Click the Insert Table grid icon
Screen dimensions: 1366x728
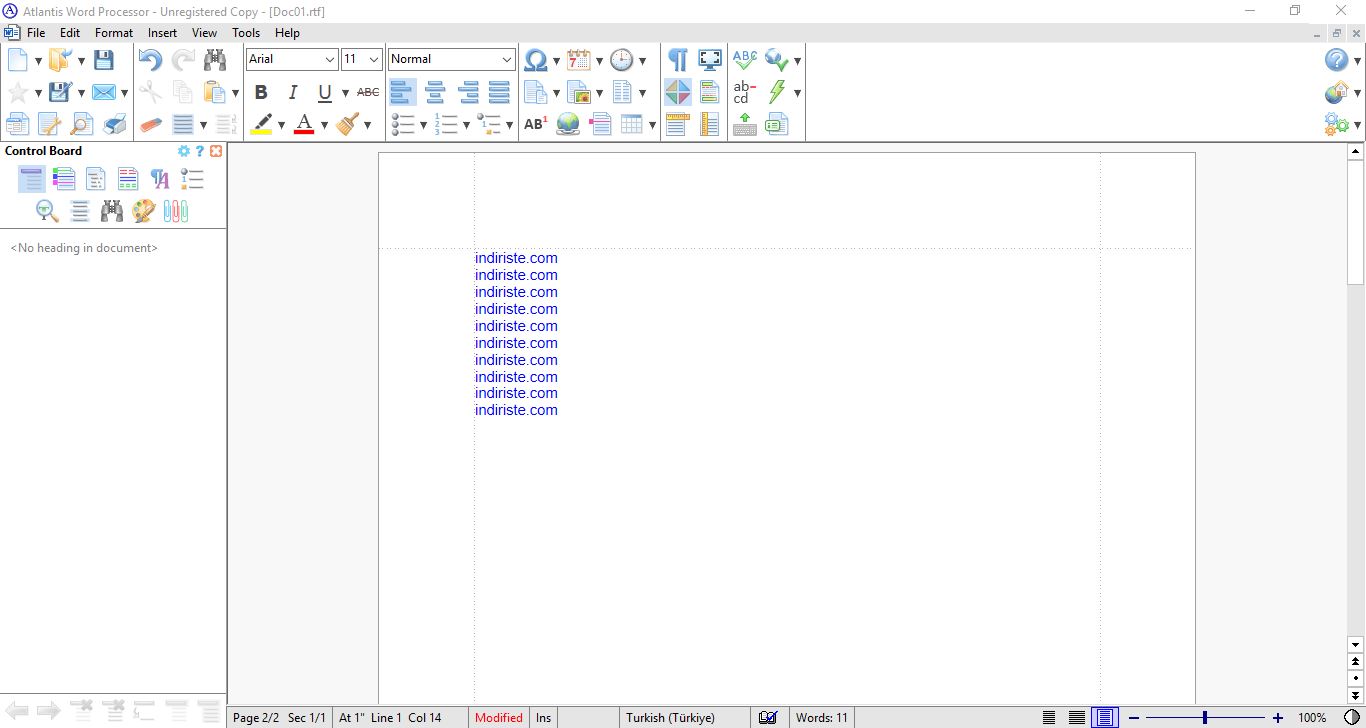coord(631,124)
